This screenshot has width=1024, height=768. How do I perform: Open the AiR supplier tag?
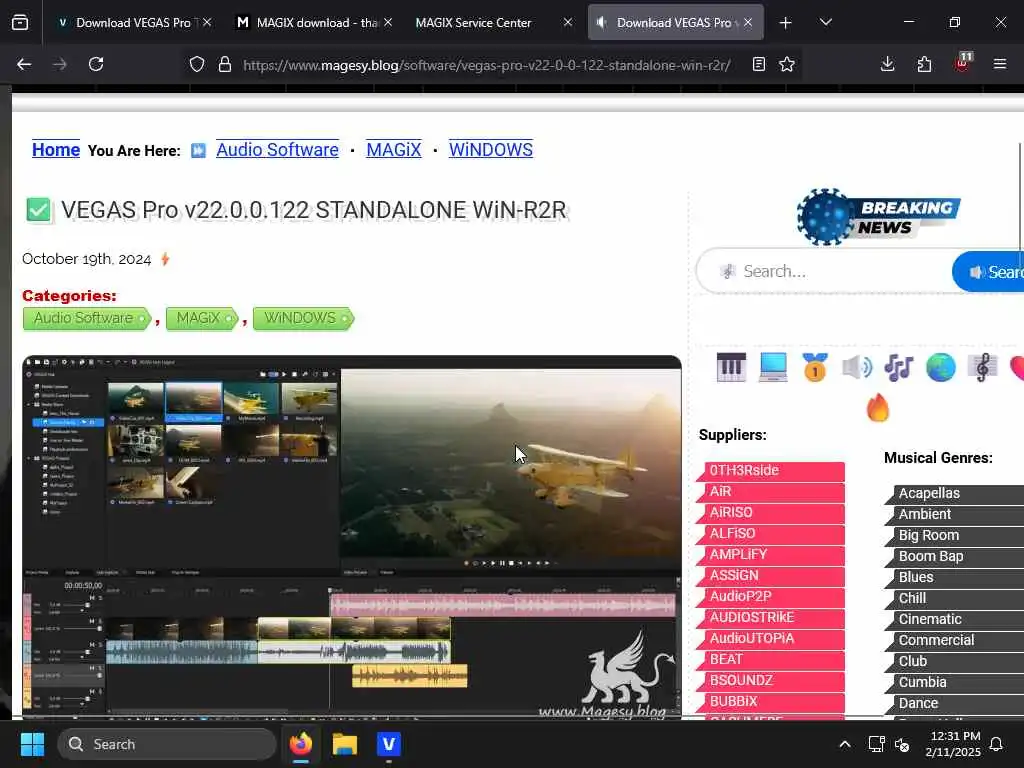(x=771, y=491)
